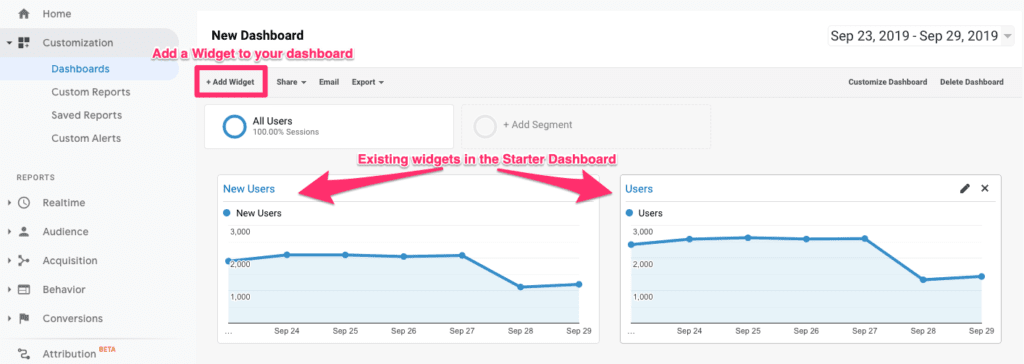Click the Customization label in the sidebar
The height and width of the screenshot is (364, 1024).
coord(78,43)
